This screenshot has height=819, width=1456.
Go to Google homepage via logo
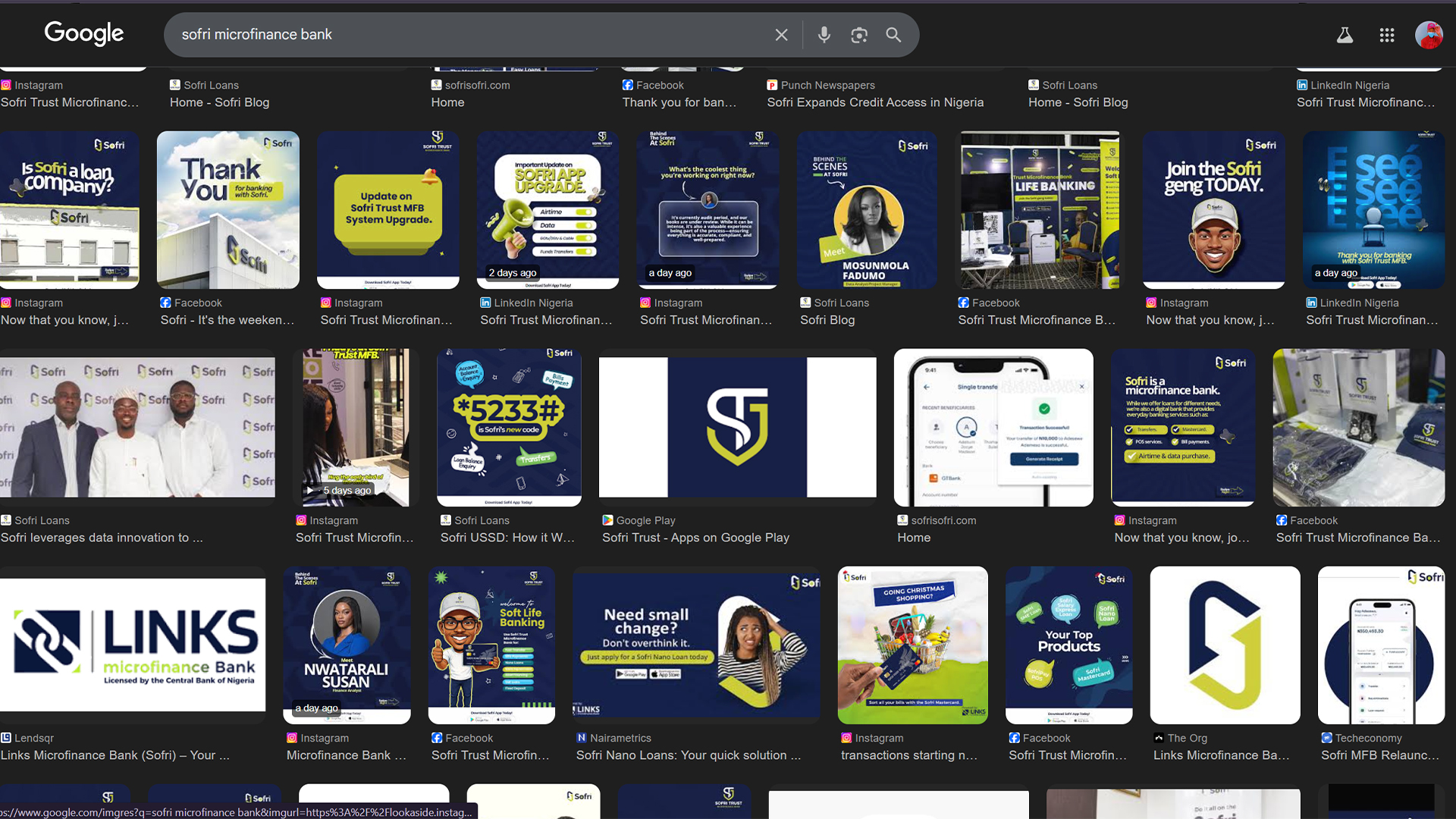(x=84, y=33)
